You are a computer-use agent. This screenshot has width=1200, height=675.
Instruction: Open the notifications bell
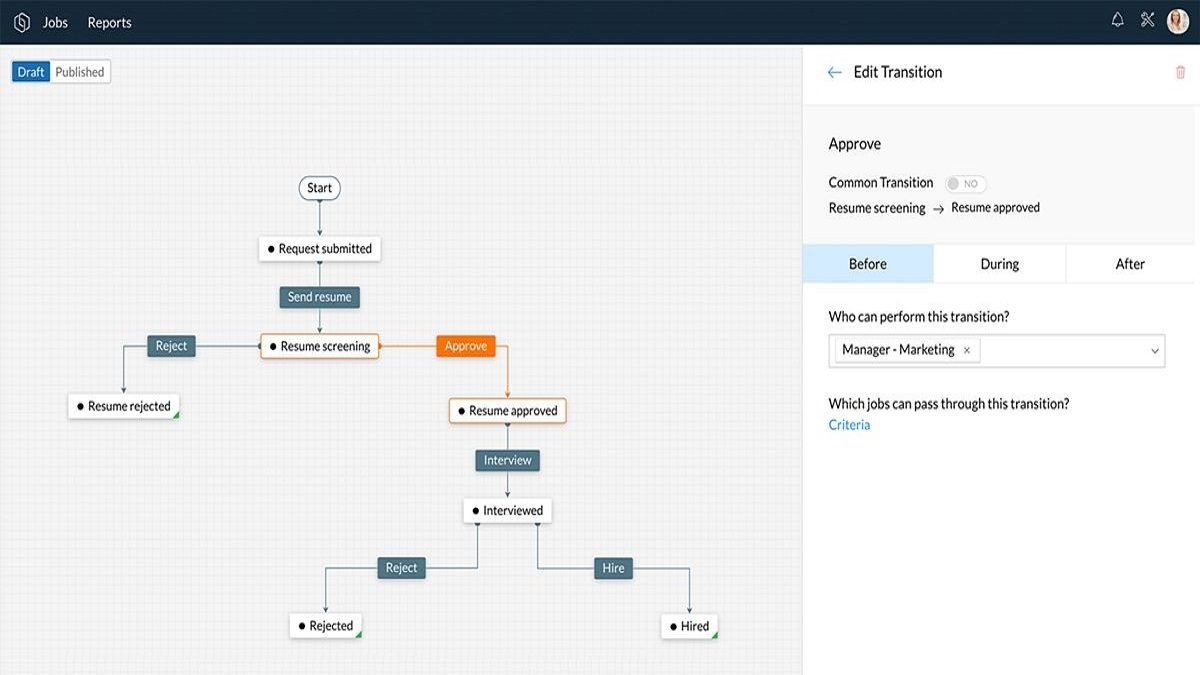(x=1117, y=18)
